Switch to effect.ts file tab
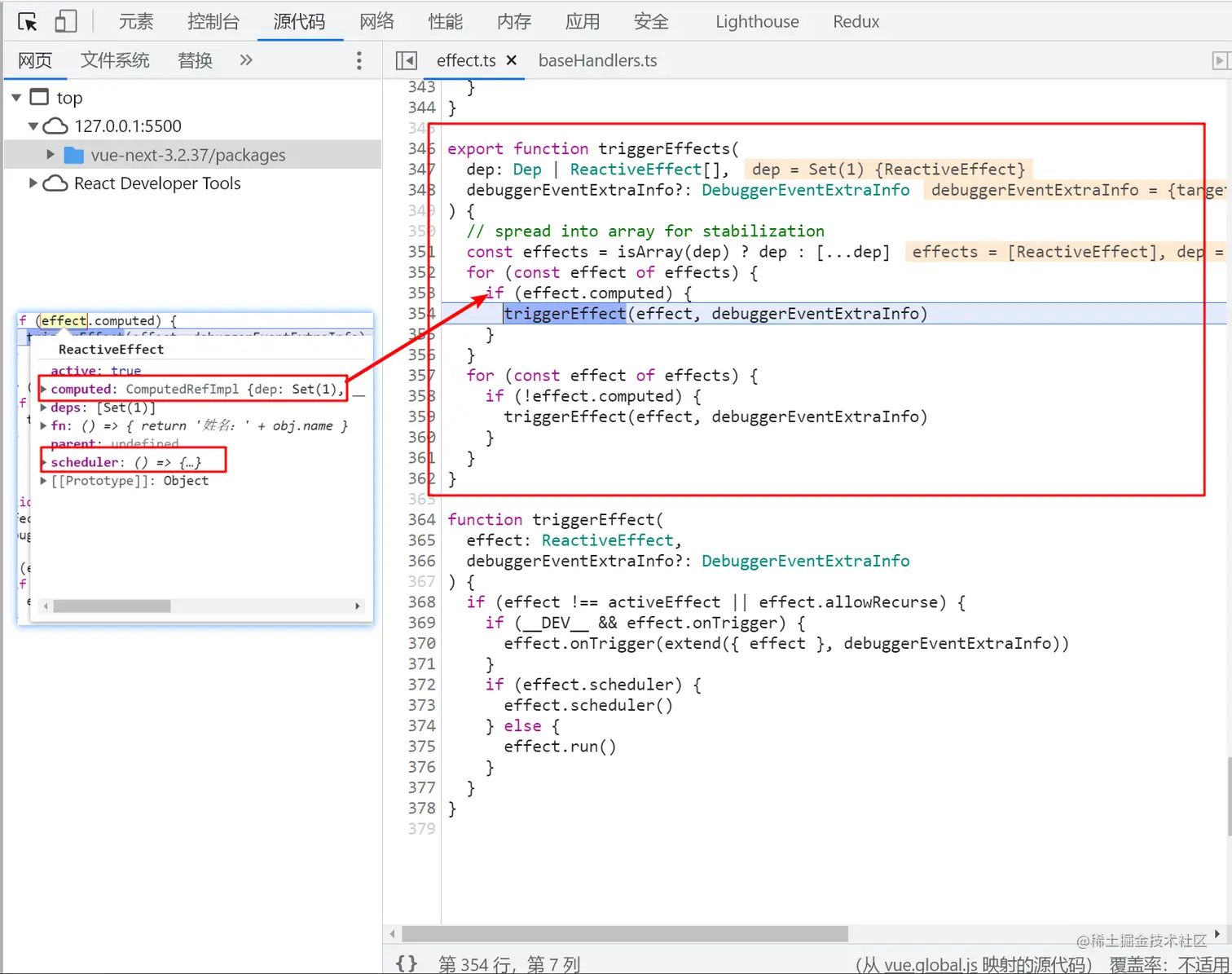This screenshot has height=974, width=1232. coord(466,60)
